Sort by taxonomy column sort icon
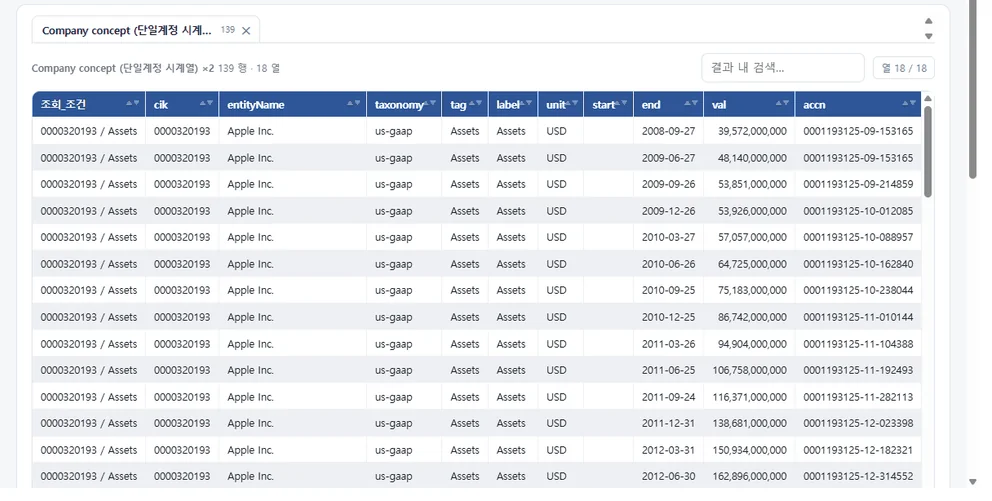This screenshot has width=992, height=501. (430, 103)
